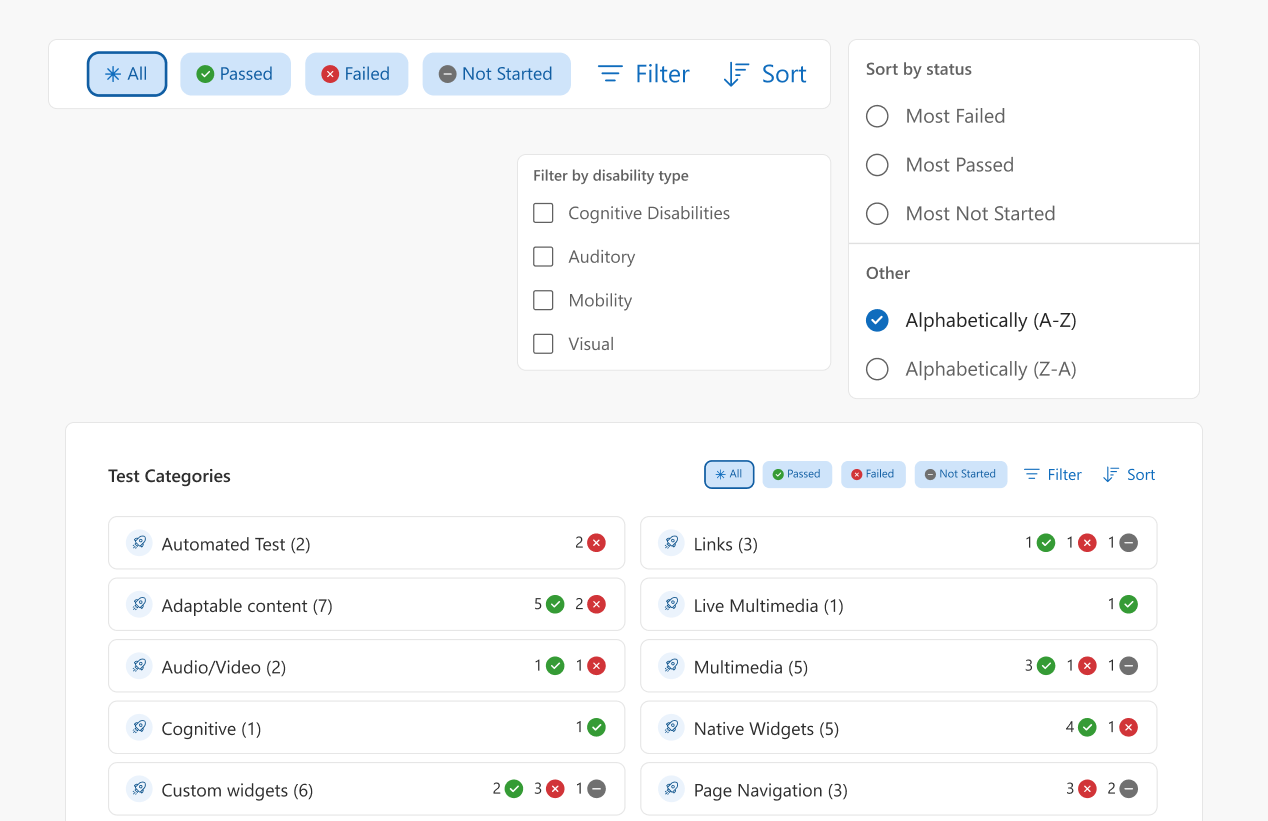The image size is (1268, 821).
Task: Open the small Sort control in Test Categories
Action: (1129, 475)
